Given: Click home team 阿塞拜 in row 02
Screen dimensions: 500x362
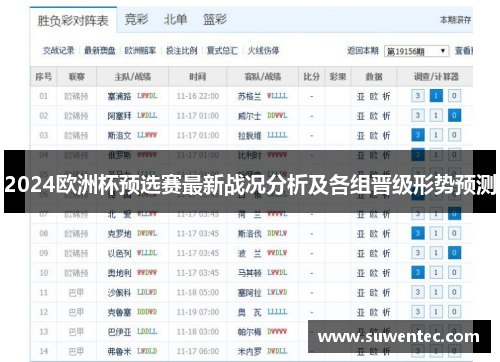Looking at the screenshot, I should pos(119,116).
